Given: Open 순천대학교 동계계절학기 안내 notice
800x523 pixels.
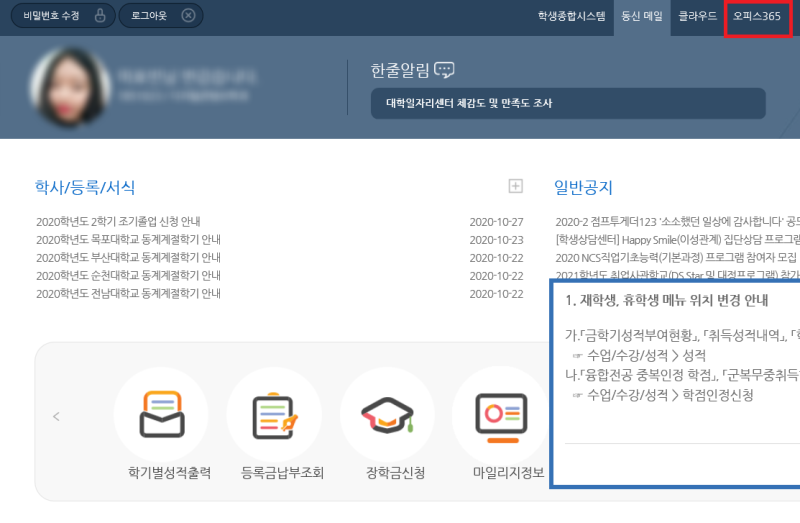Looking at the screenshot, I should tap(129, 276).
